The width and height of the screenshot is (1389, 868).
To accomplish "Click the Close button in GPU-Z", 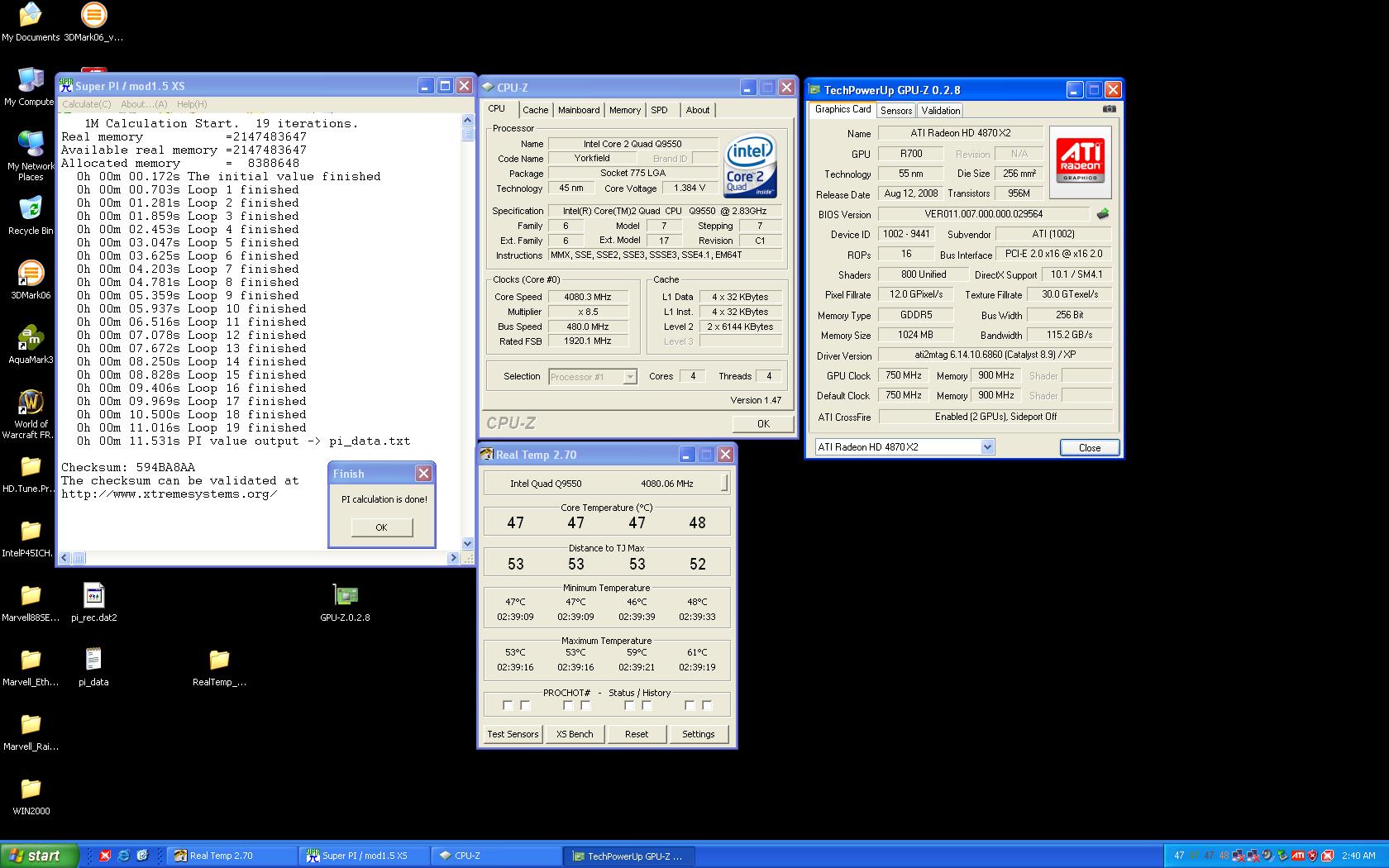I will click(x=1090, y=447).
